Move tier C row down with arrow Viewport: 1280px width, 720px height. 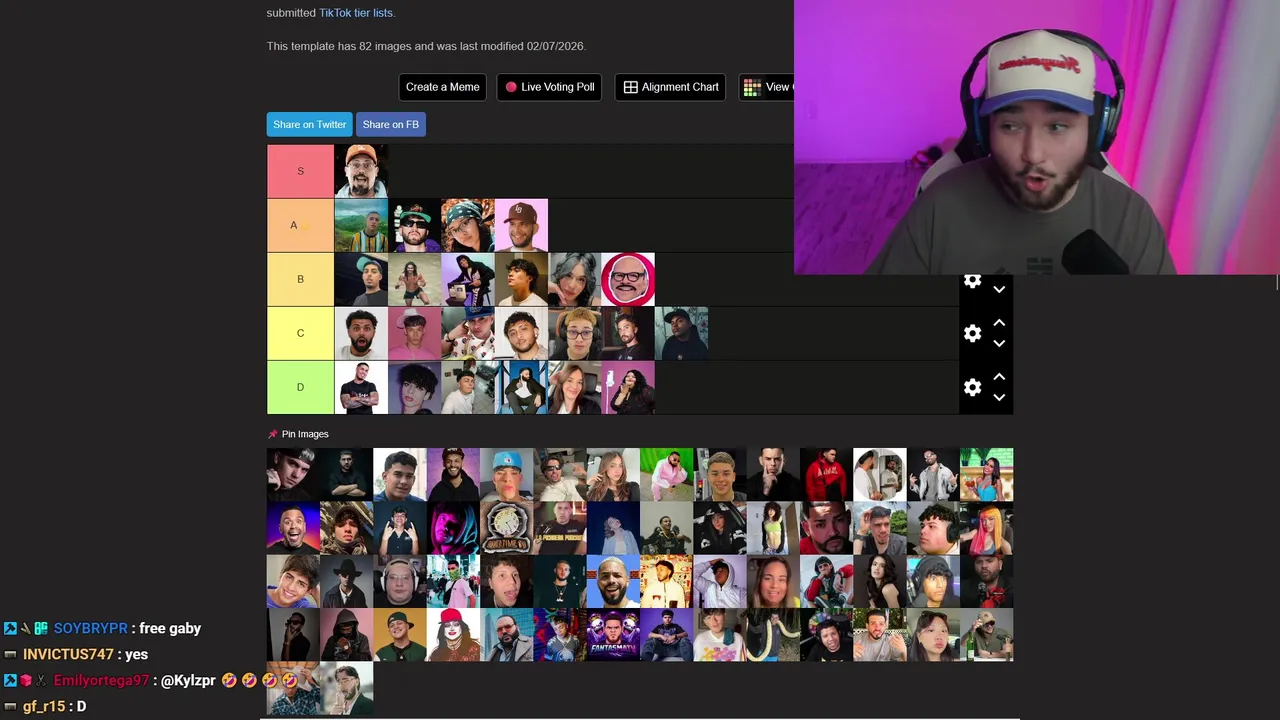click(x=998, y=343)
